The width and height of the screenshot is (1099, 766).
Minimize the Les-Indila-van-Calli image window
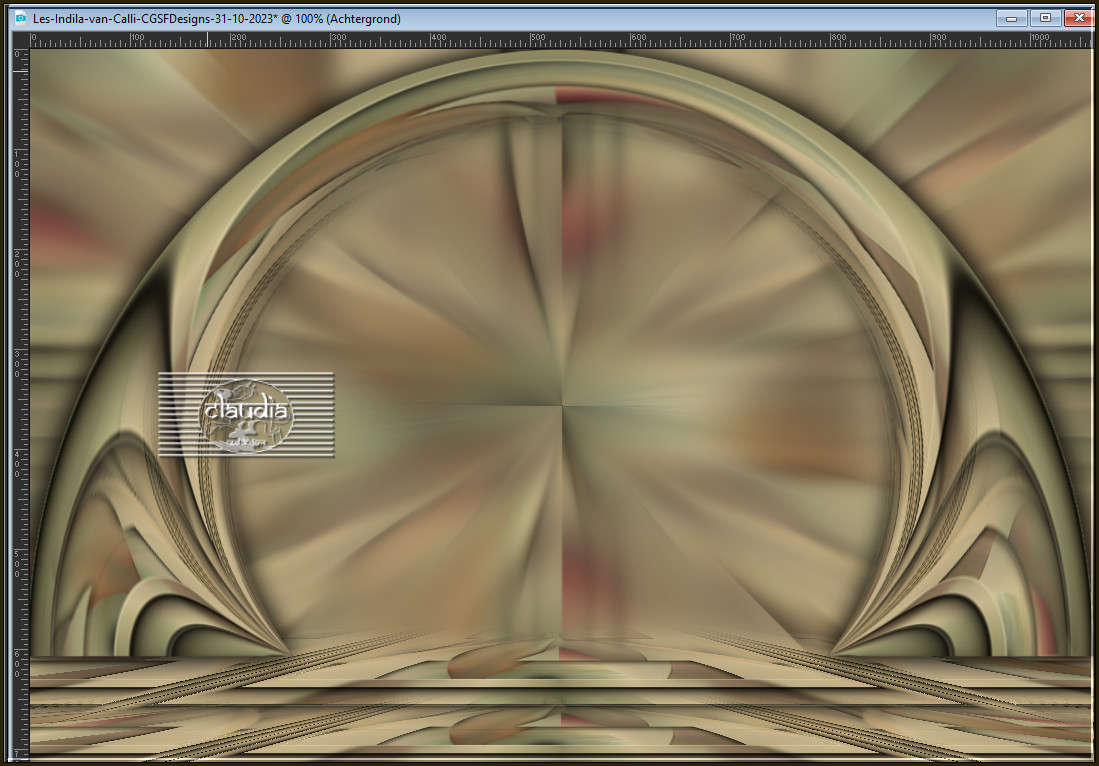1011,18
